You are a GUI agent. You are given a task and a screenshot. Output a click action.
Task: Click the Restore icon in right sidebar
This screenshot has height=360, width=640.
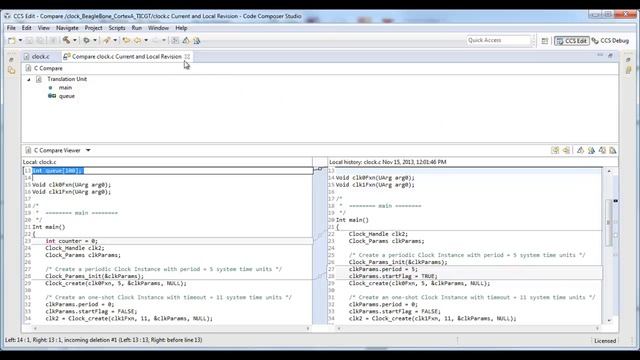coord(629,60)
